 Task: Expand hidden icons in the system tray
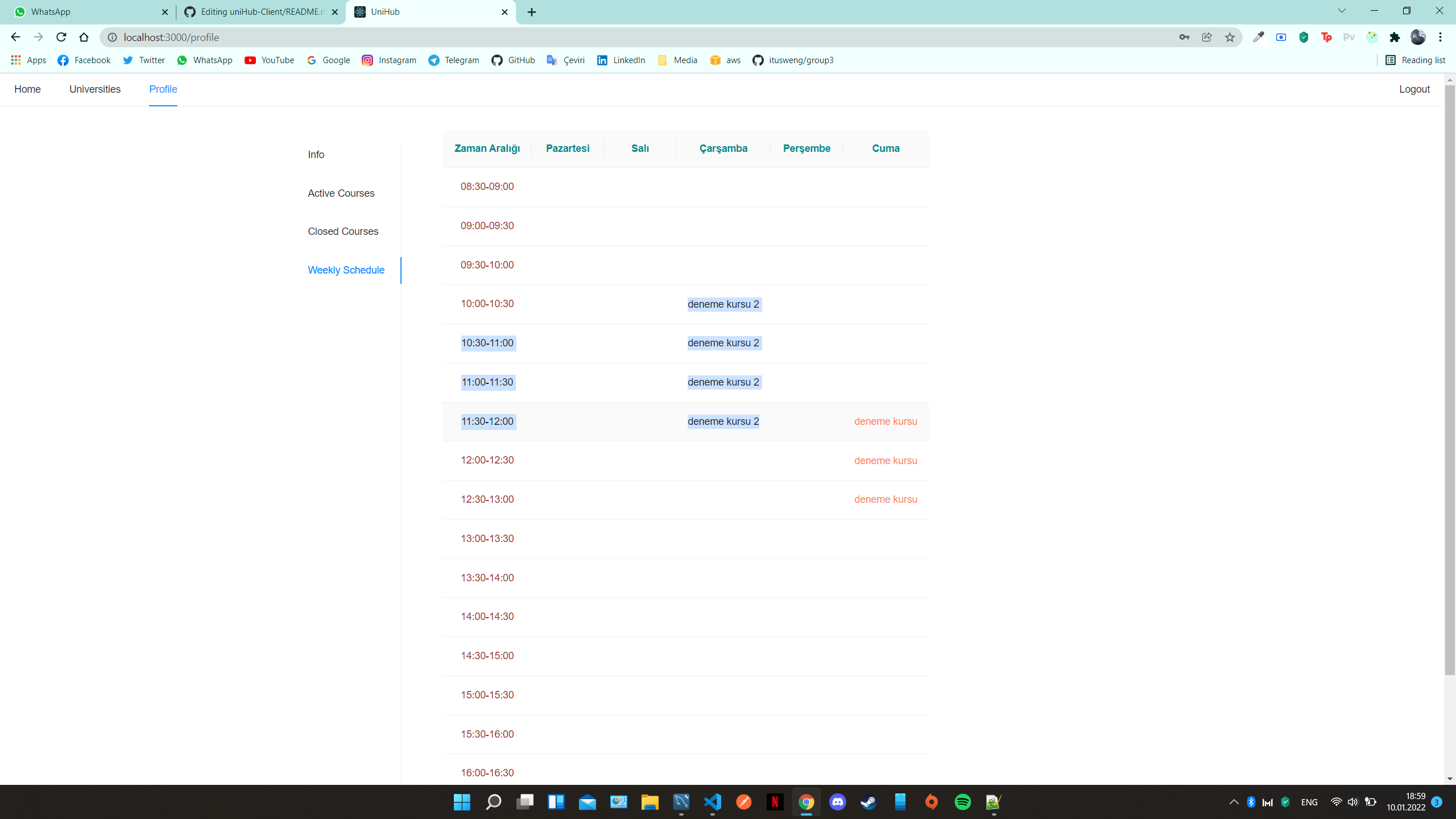tap(1234, 802)
